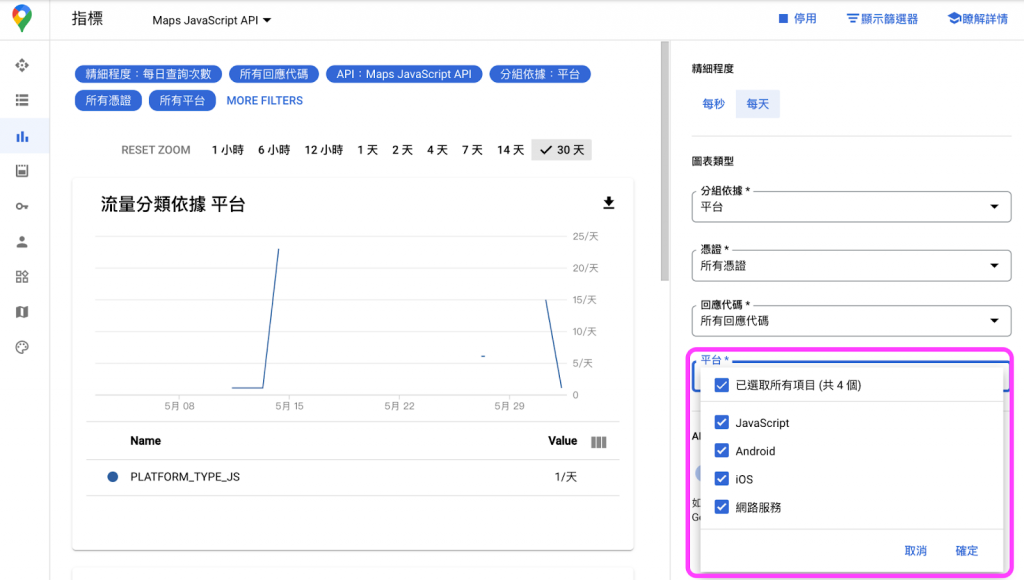Click the 停用 stop button
Screen dimensions: 1024x580
pyautogui.click(x=797, y=19)
